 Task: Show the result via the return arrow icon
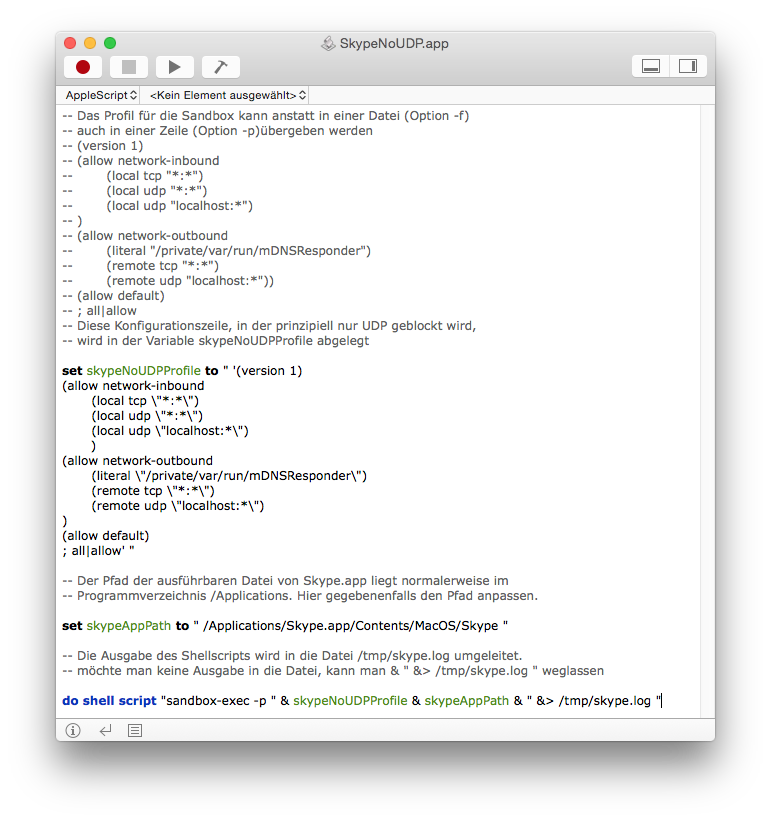pos(105,730)
